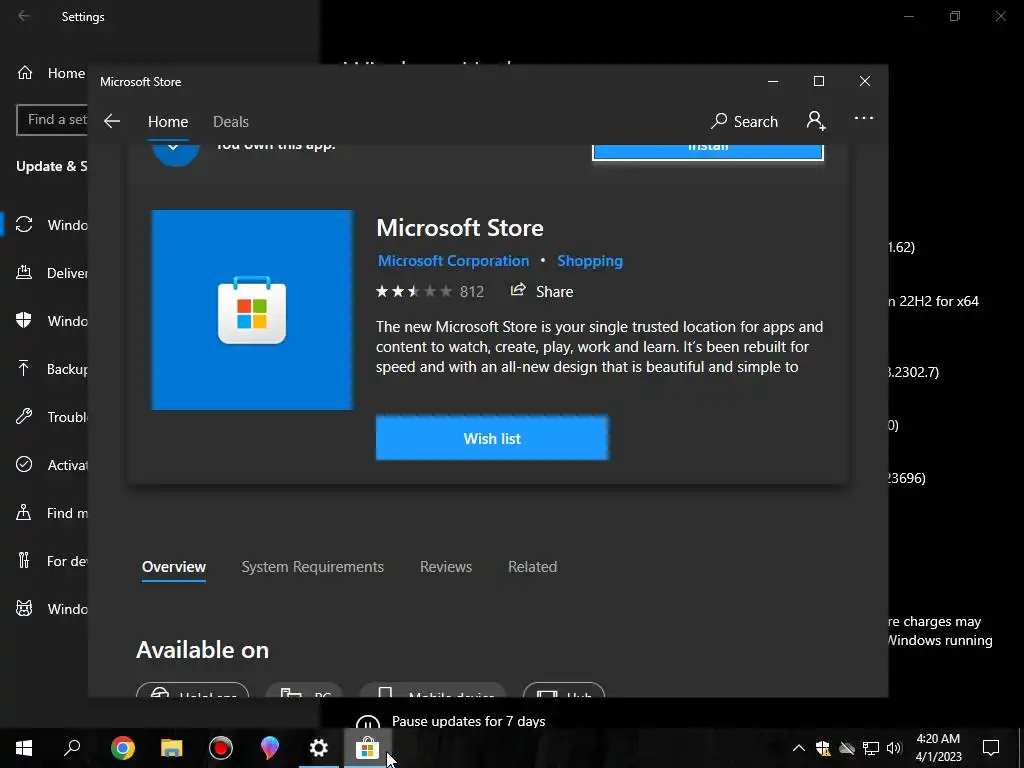Image resolution: width=1024 pixels, height=768 pixels.
Task: Go back using the Microsoft Store back arrow
Action: click(112, 121)
